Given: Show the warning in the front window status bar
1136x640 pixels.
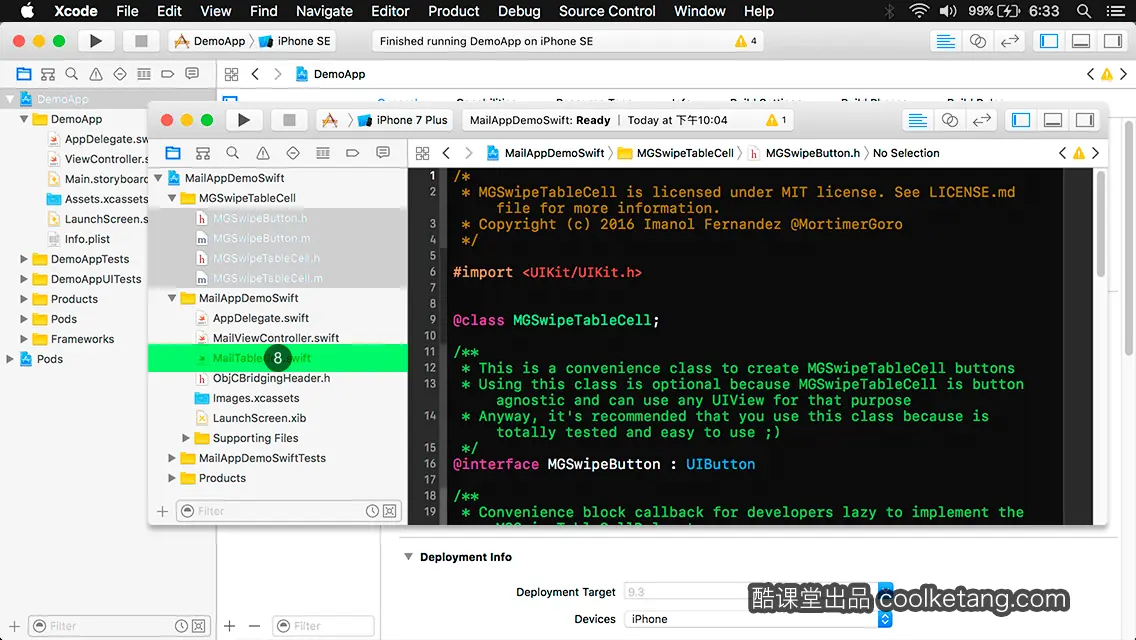Looking at the screenshot, I should (x=776, y=120).
